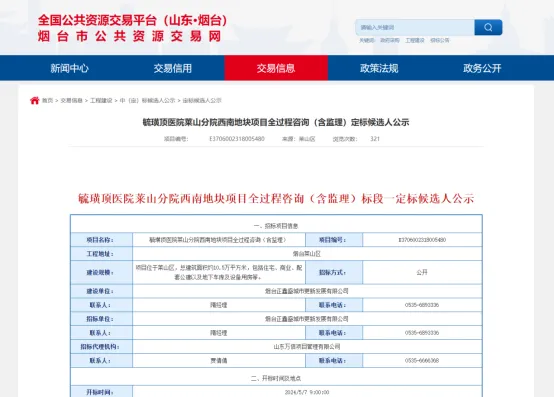Click the 建设单位 label cell
Screen dimensions: 554x397
101,291
